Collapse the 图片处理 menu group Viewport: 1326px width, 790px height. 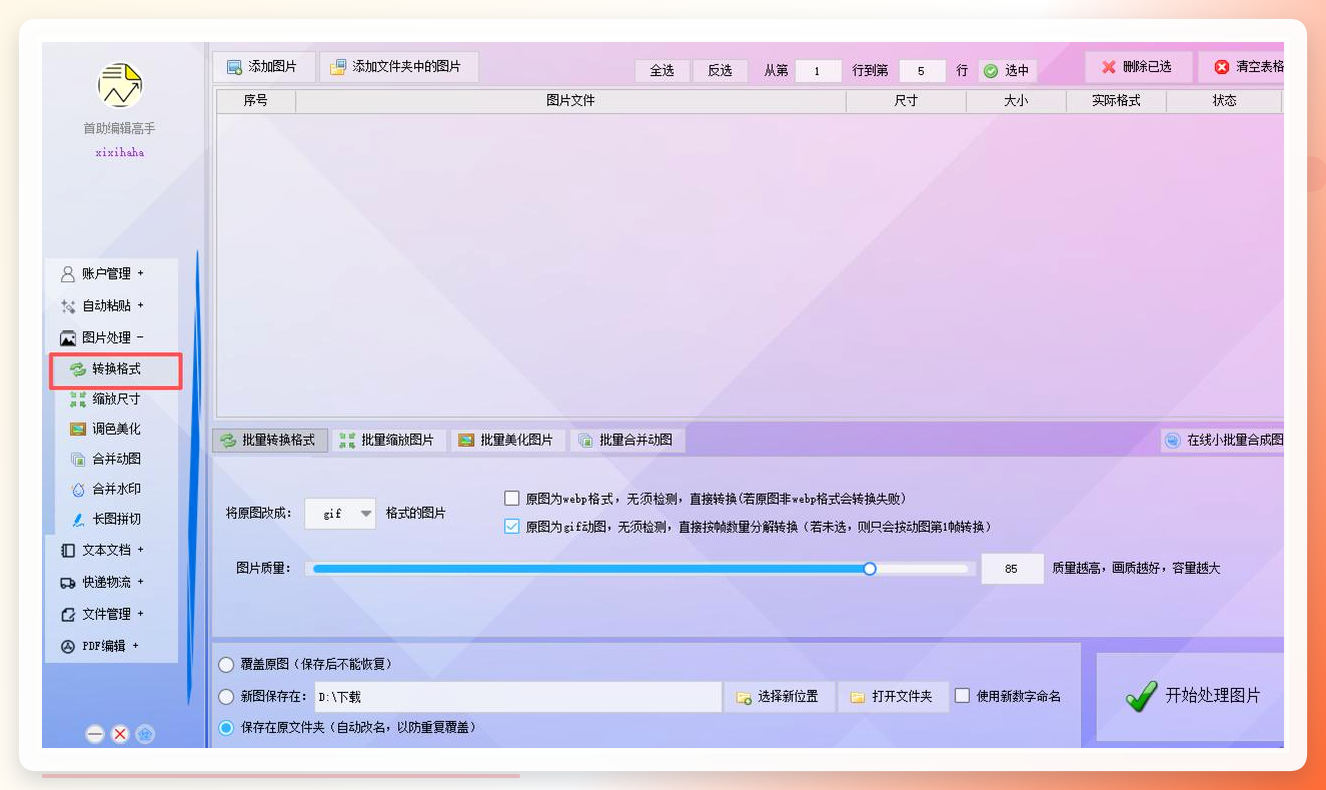pyautogui.click(x=102, y=338)
